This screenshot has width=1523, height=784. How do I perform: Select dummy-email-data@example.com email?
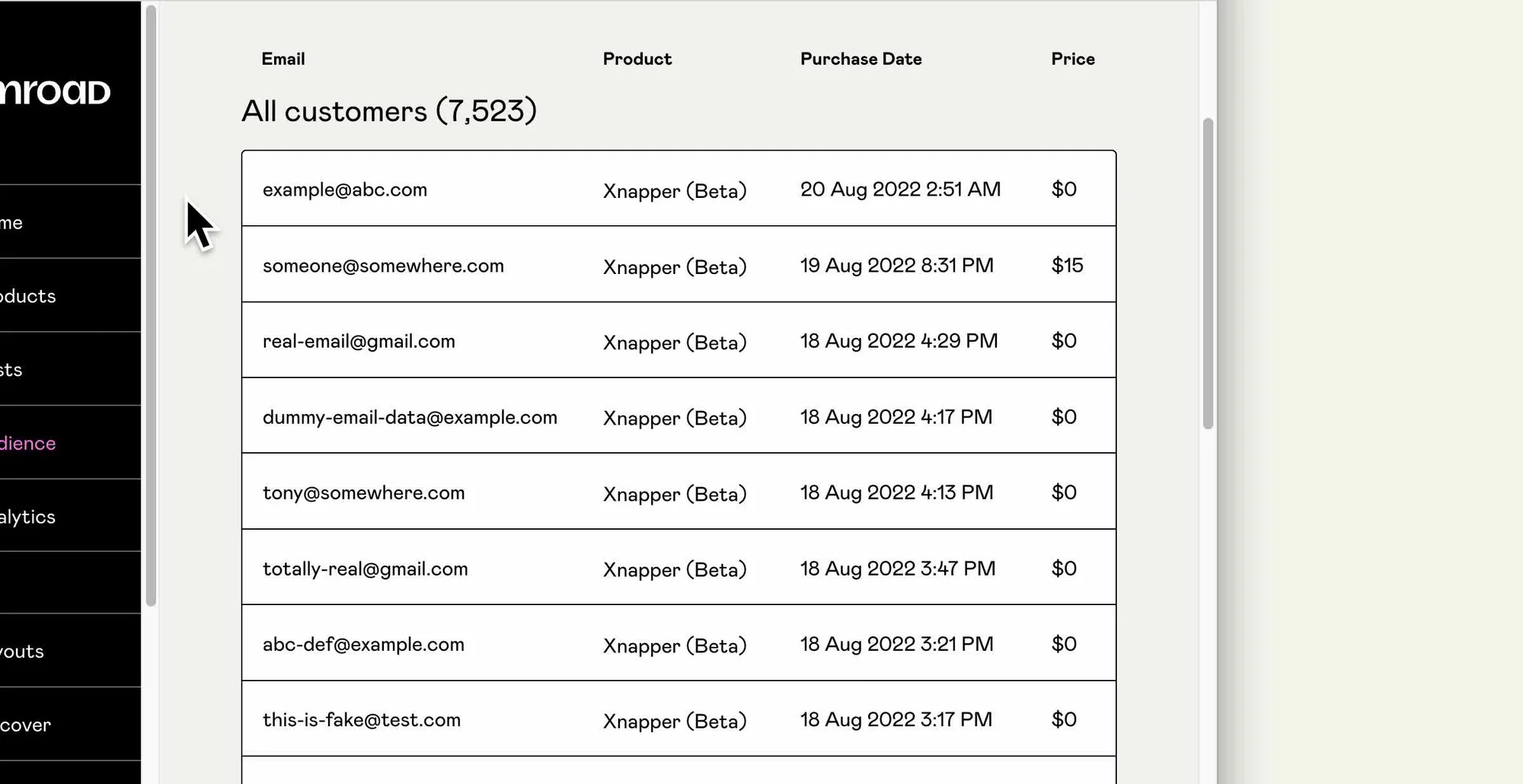tap(410, 417)
